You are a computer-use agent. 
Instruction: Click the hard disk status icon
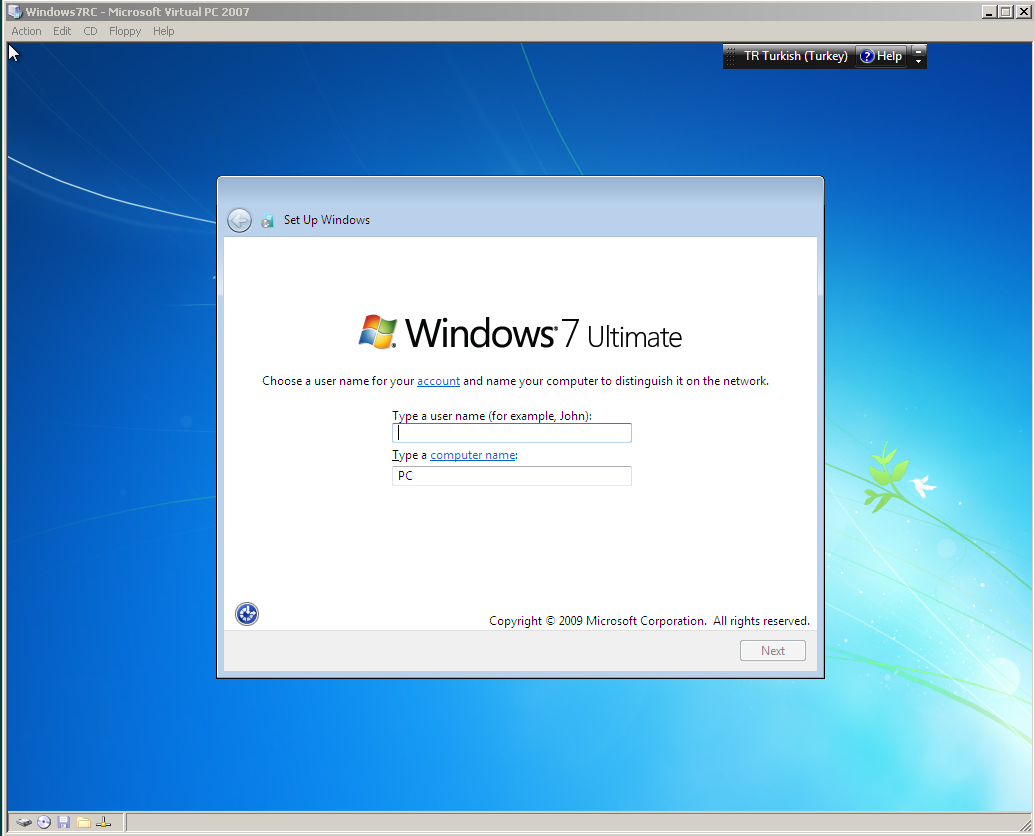pyautogui.click(x=24, y=822)
